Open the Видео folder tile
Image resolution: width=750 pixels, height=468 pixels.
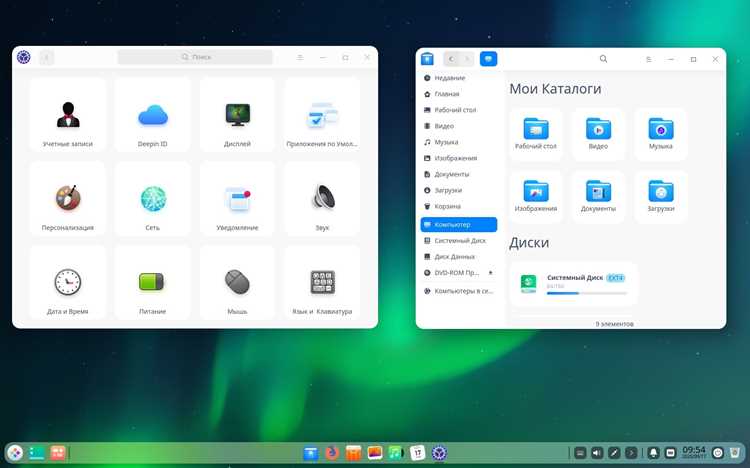[x=598, y=134]
